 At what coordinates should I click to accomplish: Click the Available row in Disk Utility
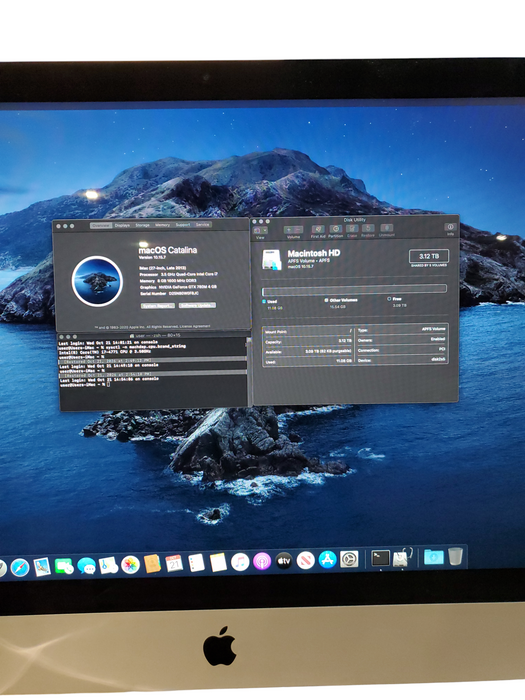(308, 352)
